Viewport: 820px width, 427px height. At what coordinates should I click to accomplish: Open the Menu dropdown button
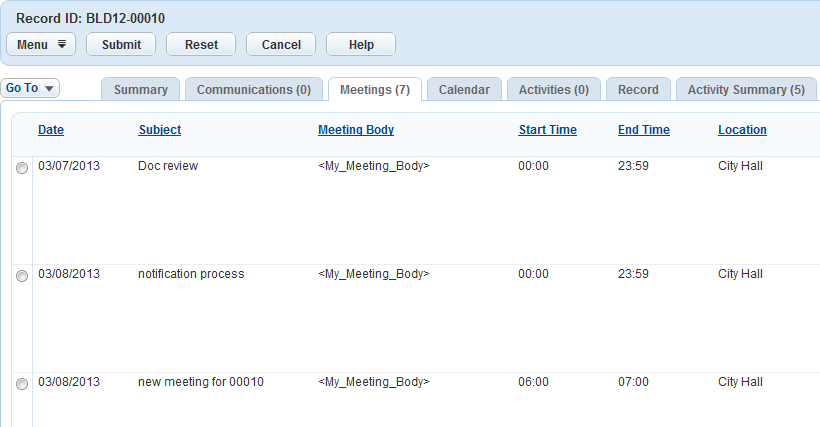(41, 45)
